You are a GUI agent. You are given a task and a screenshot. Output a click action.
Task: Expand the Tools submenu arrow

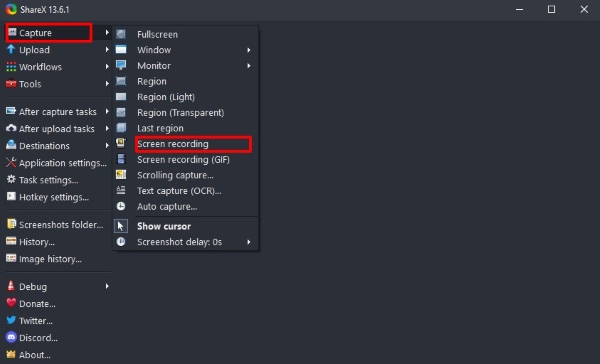pyautogui.click(x=107, y=83)
